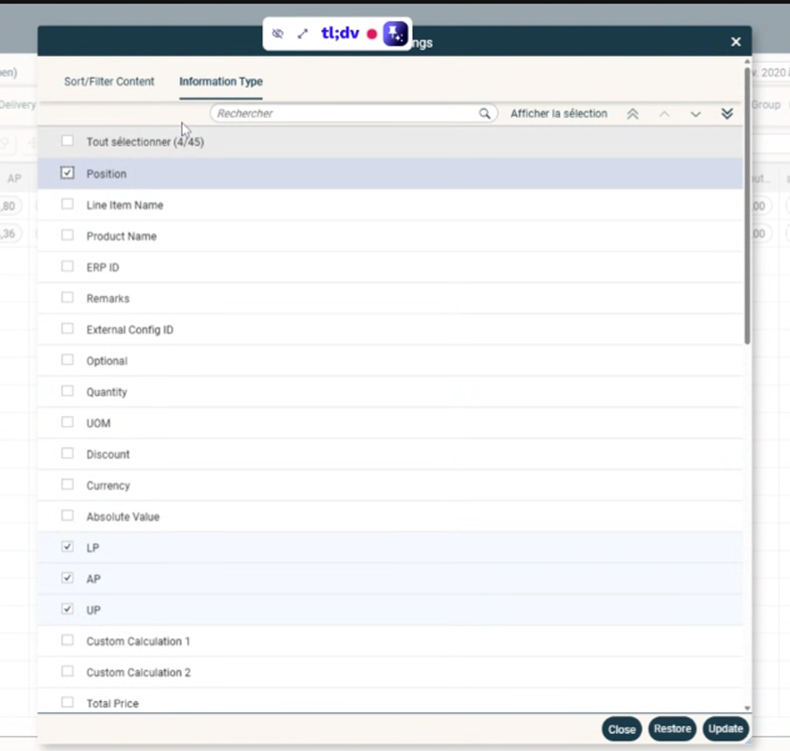Screen dimensions: 790x751
Task: Uncheck the Position checkbox
Action: 68,173
